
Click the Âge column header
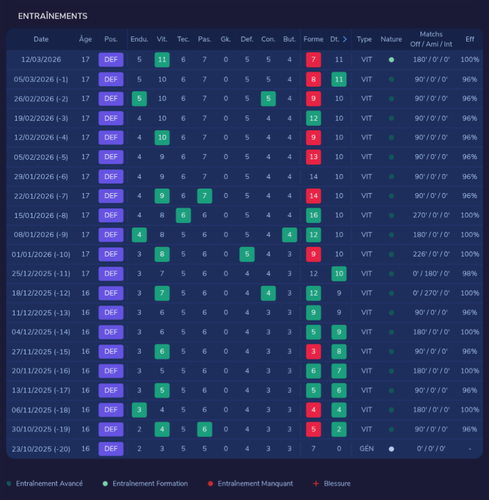tap(85, 39)
